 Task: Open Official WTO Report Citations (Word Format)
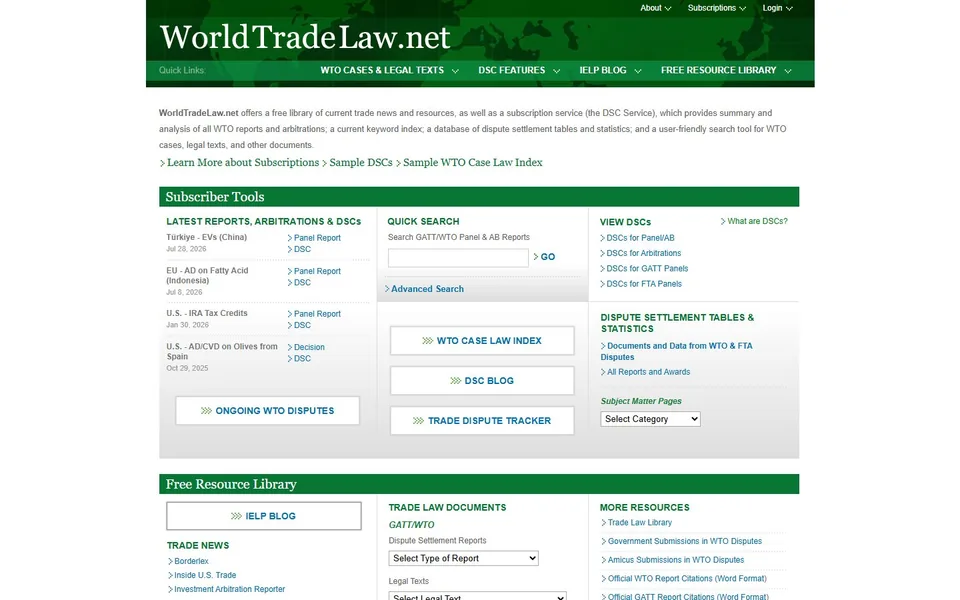[x=684, y=579]
